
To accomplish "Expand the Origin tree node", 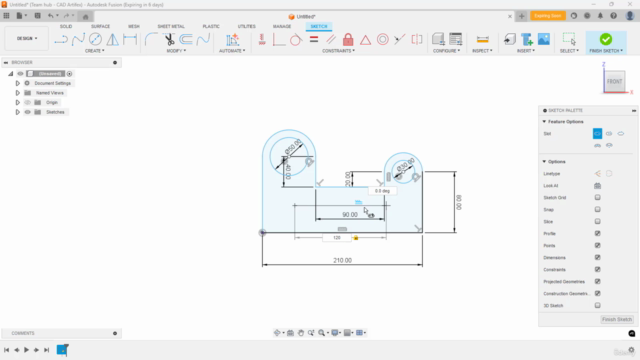I will coord(18,102).
